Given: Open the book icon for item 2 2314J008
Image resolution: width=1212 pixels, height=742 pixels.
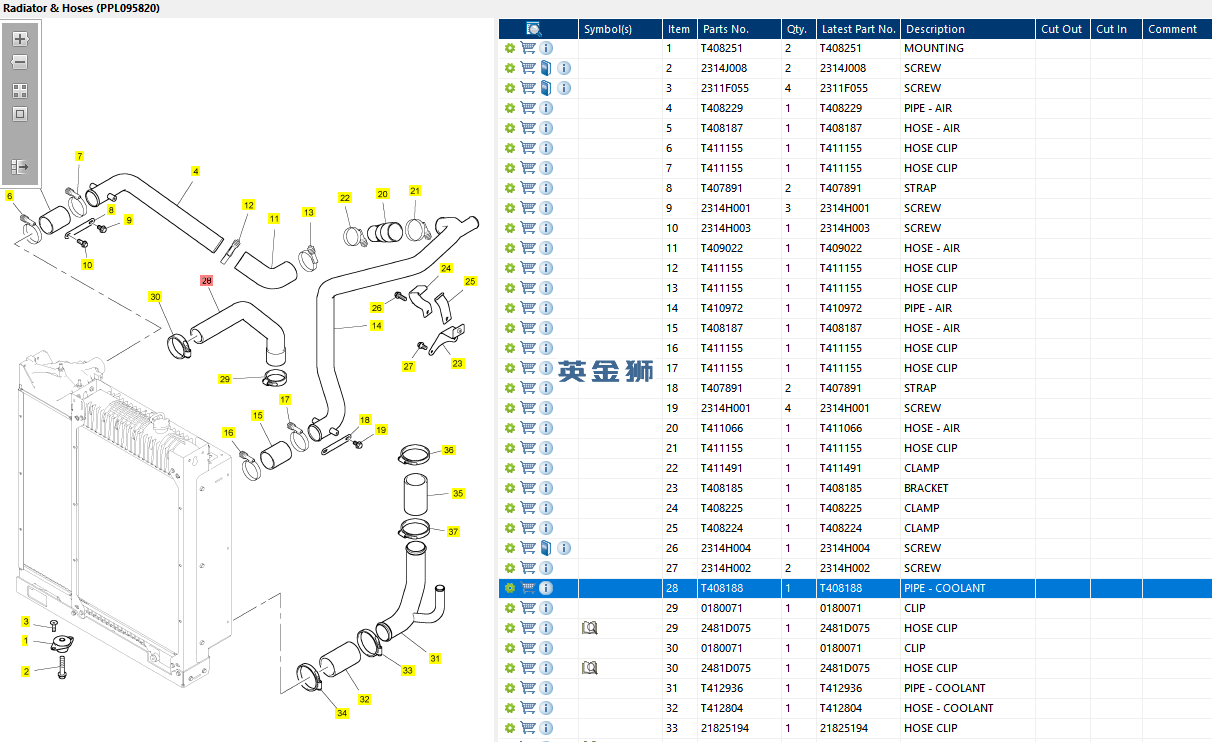Looking at the screenshot, I should point(546,68).
